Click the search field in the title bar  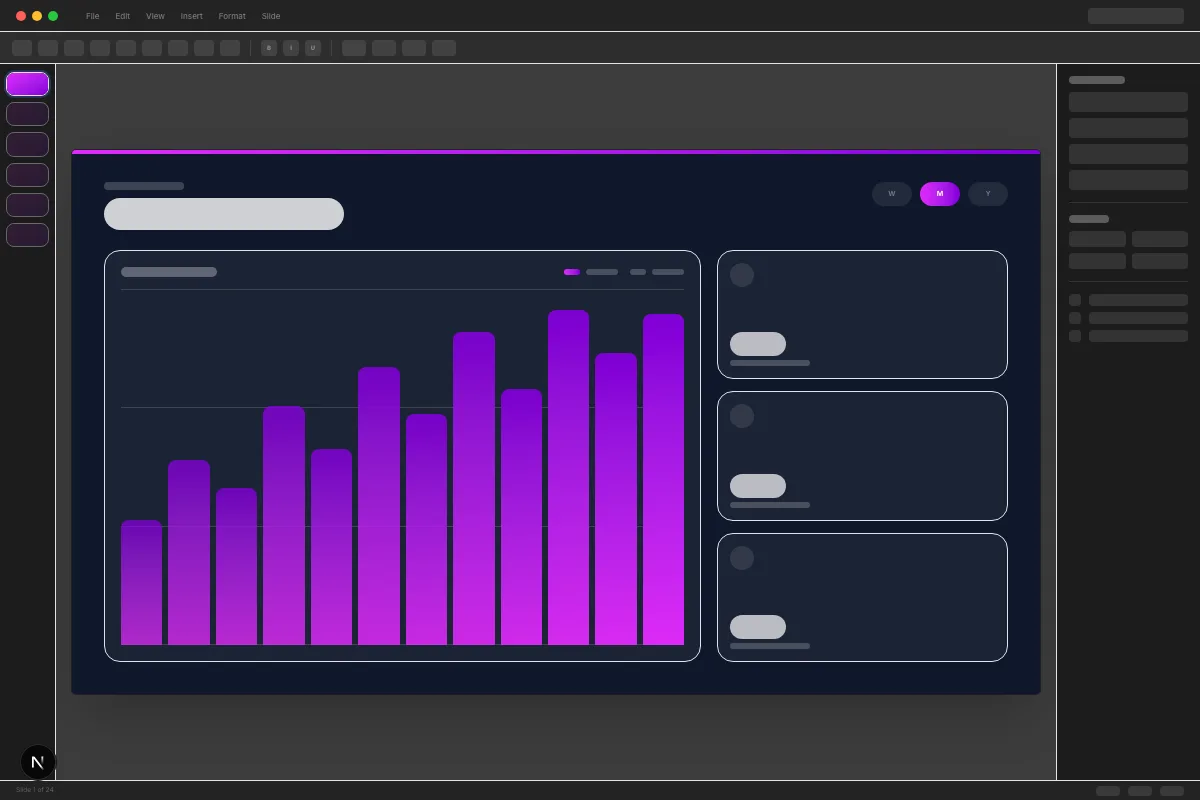[1136, 16]
